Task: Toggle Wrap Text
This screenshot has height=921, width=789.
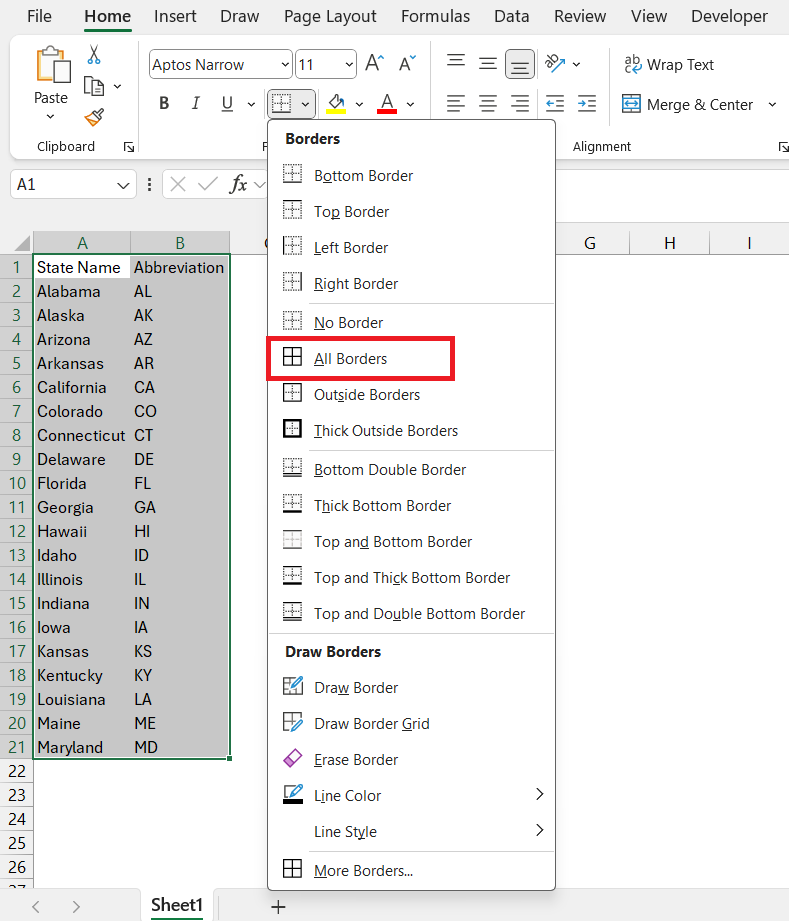Action: click(x=669, y=65)
